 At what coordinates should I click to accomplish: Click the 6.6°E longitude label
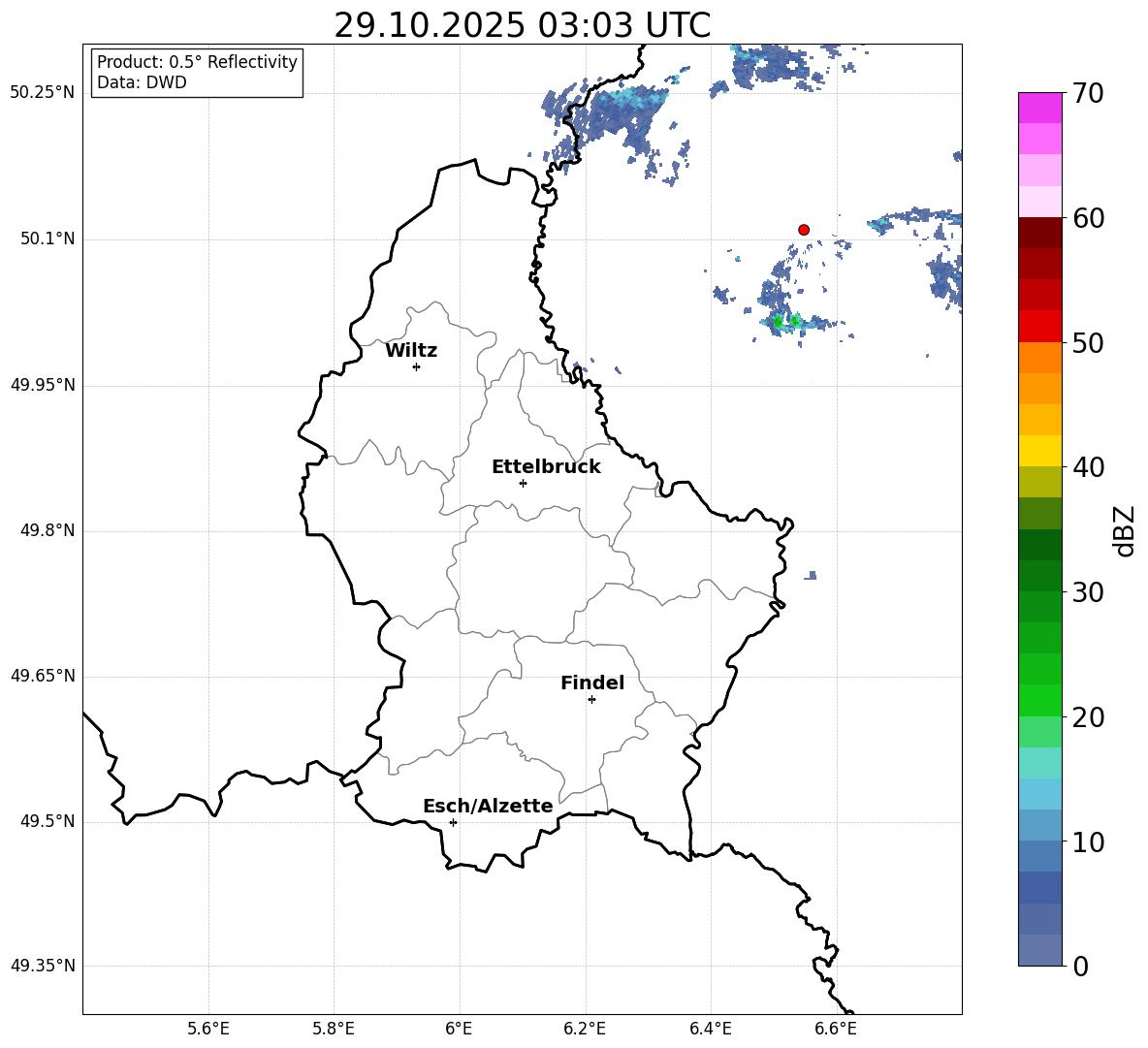(836, 1030)
